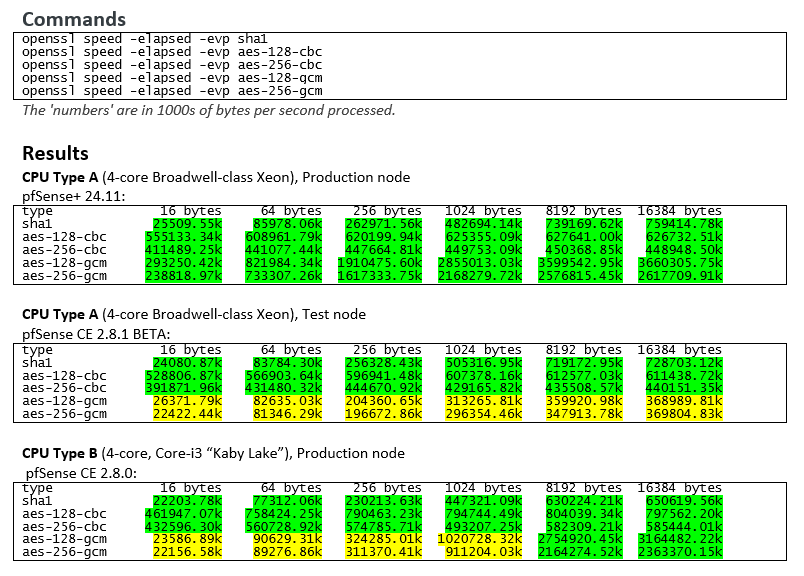Click green value 3164482.22k in CE 2.8.0 table
This screenshot has width=804, height=576.
pos(680,539)
